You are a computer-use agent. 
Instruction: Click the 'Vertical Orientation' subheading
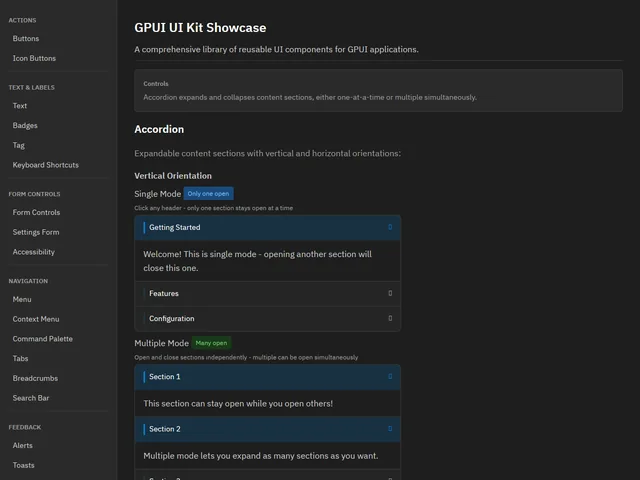tap(173, 176)
